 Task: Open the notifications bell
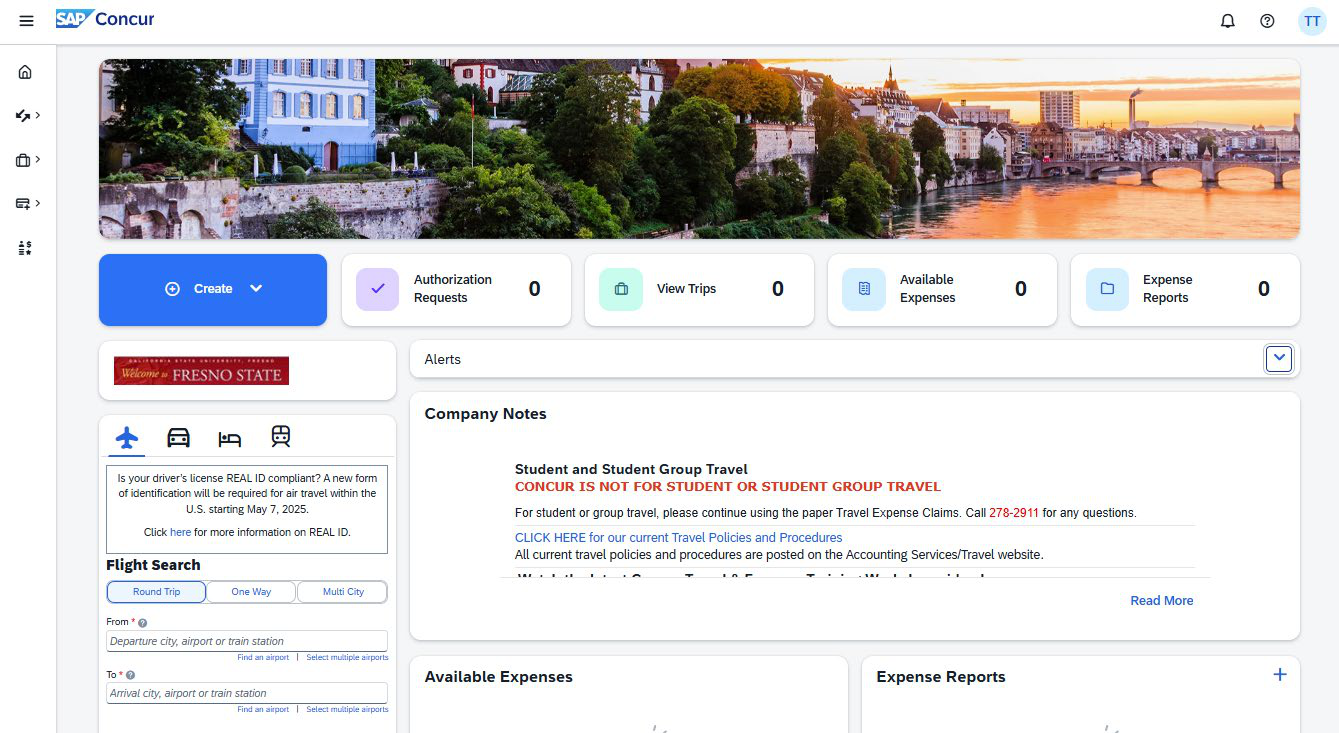coord(1228,21)
